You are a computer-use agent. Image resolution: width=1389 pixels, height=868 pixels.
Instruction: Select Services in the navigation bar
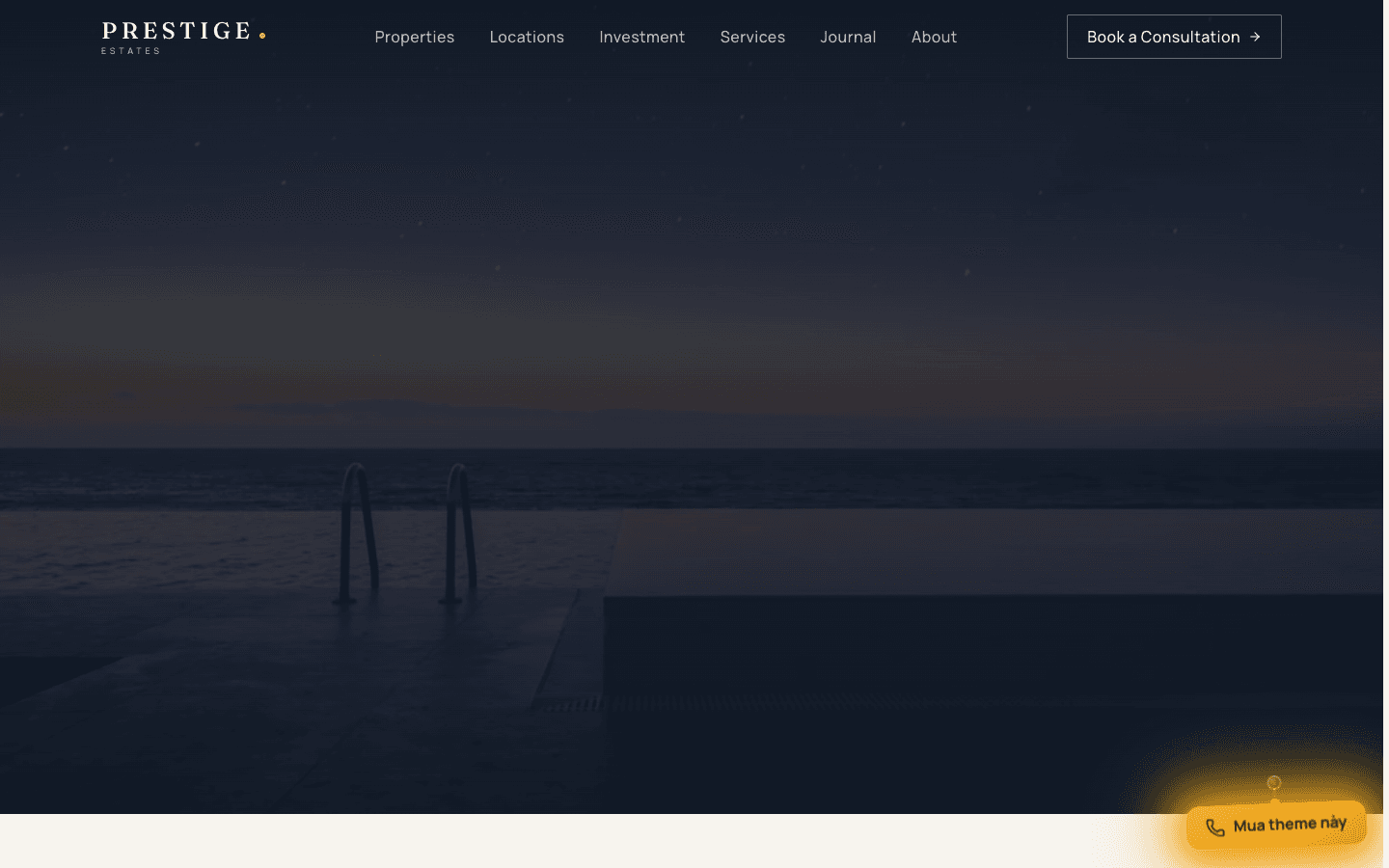(752, 37)
